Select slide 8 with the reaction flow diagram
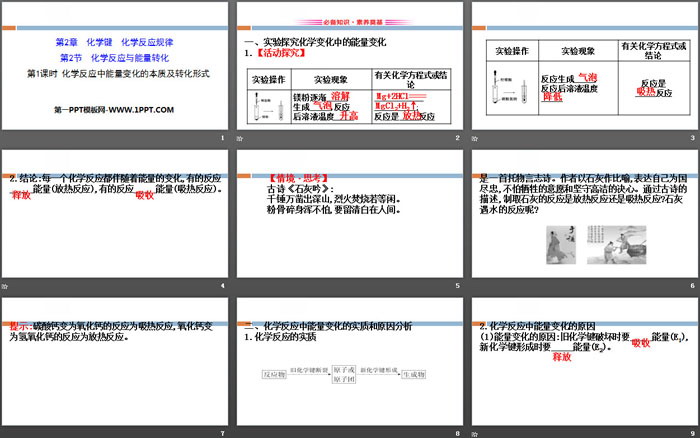Image resolution: width=700 pixels, height=438 pixels. pos(348,365)
